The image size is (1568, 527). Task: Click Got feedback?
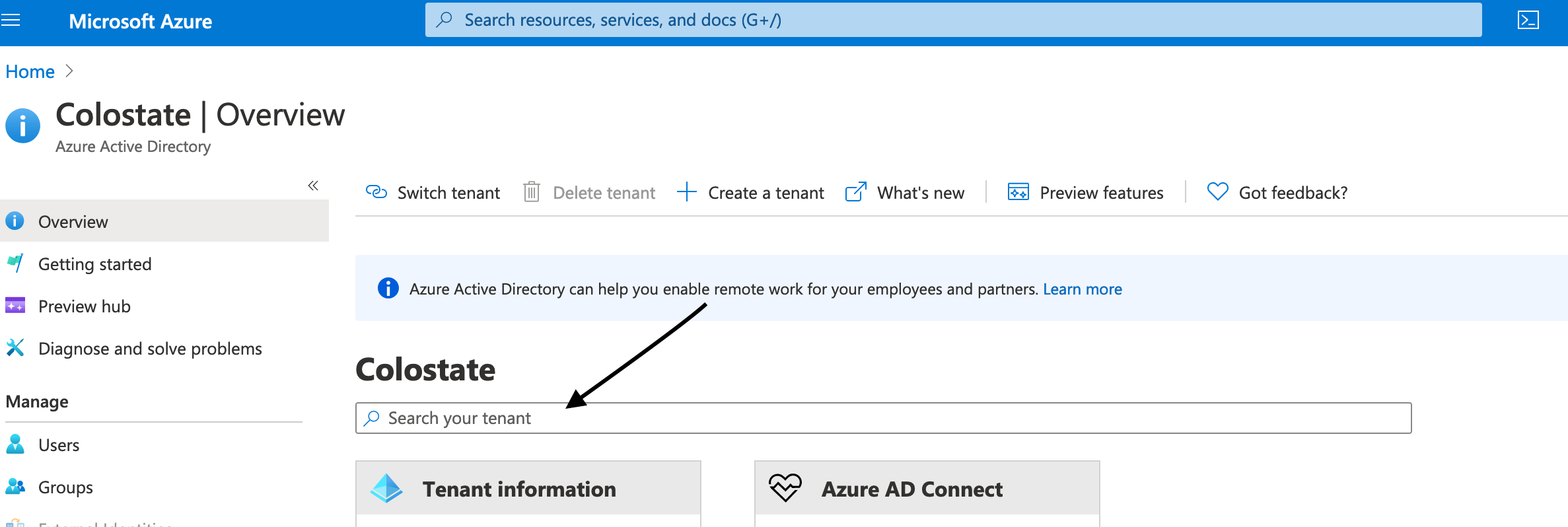(x=1277, y=193)
